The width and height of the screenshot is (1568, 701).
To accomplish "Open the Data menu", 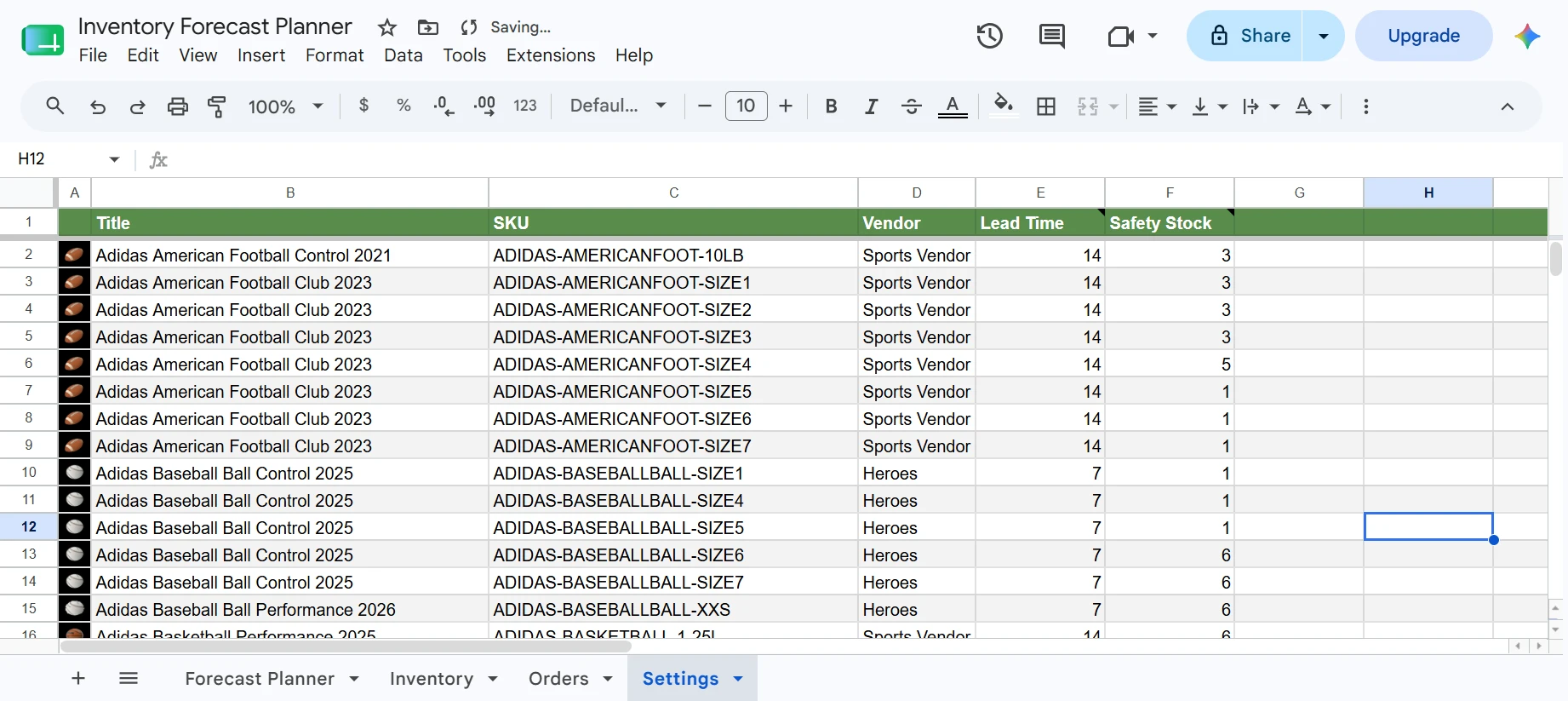I will point(403,55).
